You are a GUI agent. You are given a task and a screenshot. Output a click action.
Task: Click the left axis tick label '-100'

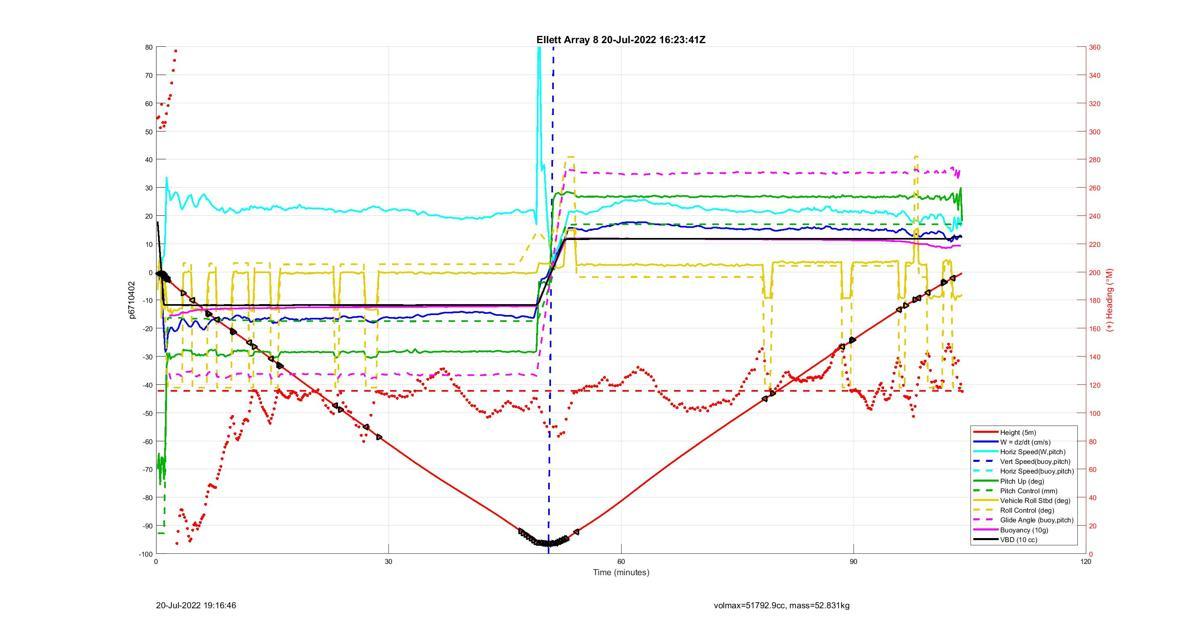[145, 554]
